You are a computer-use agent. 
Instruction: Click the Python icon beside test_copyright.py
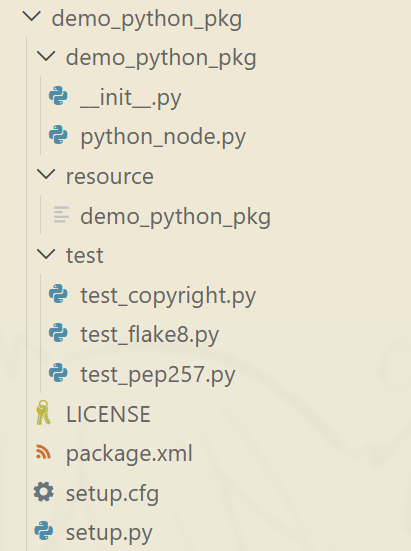click(x=58, y=294)
